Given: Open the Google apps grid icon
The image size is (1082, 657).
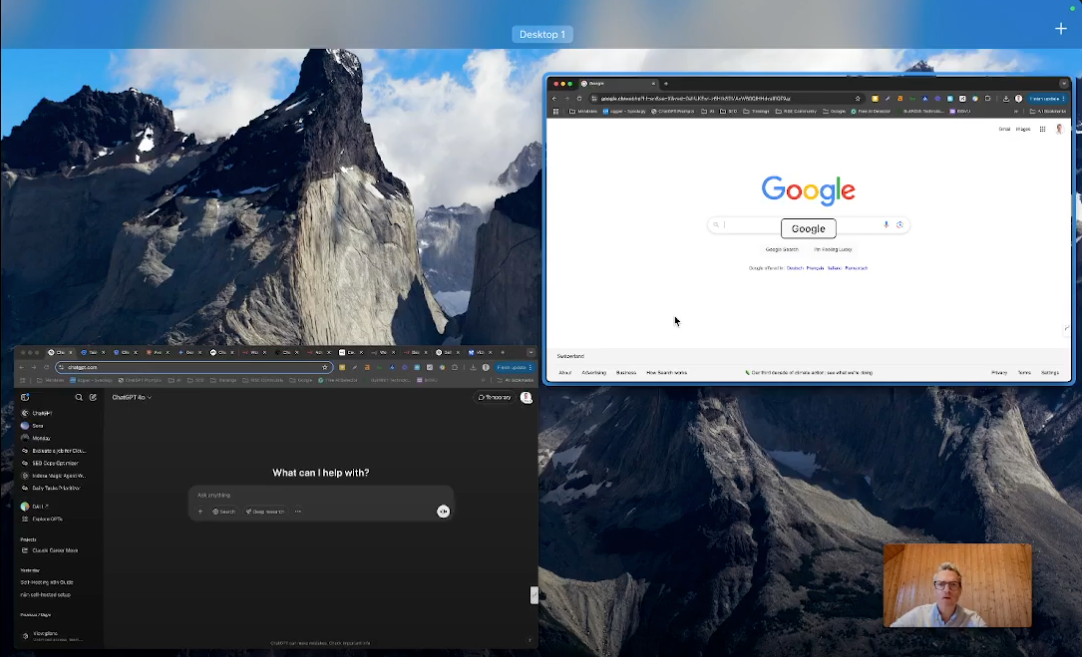Looking at the screenshot, I should 1042,129.
